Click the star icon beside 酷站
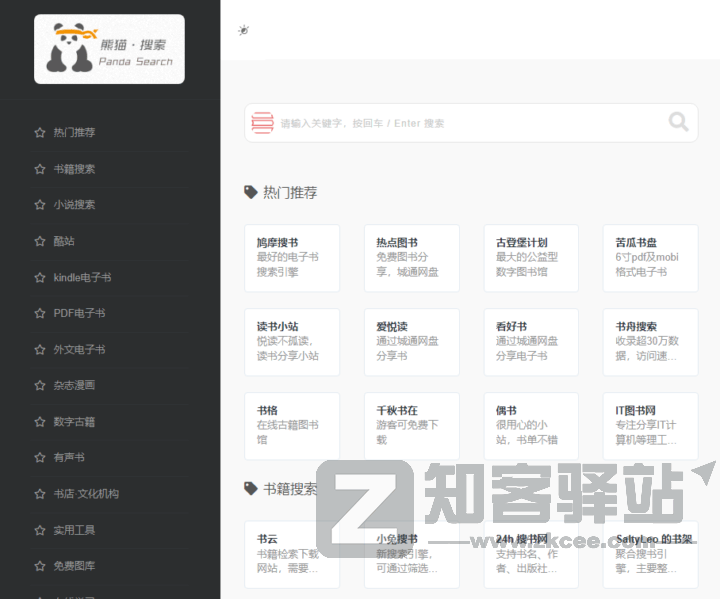This screenshot has height=599, width=720. point(40,241)
